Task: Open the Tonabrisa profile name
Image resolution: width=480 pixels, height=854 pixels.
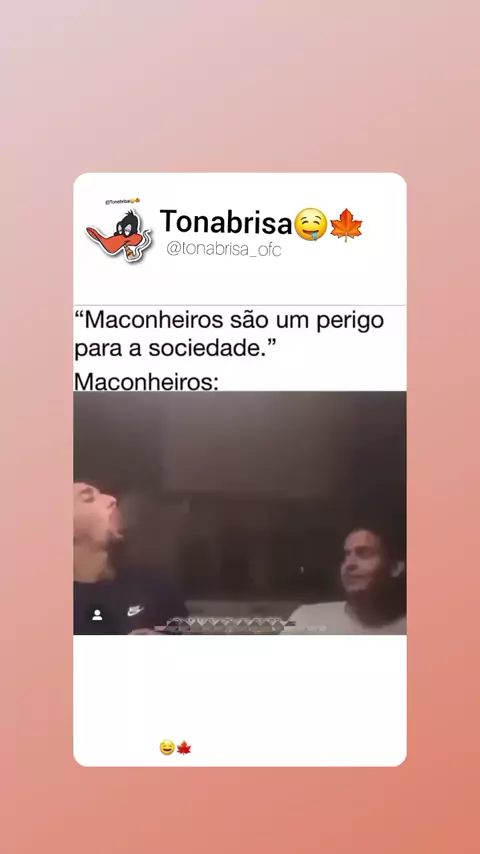Action: click(226, 222)
